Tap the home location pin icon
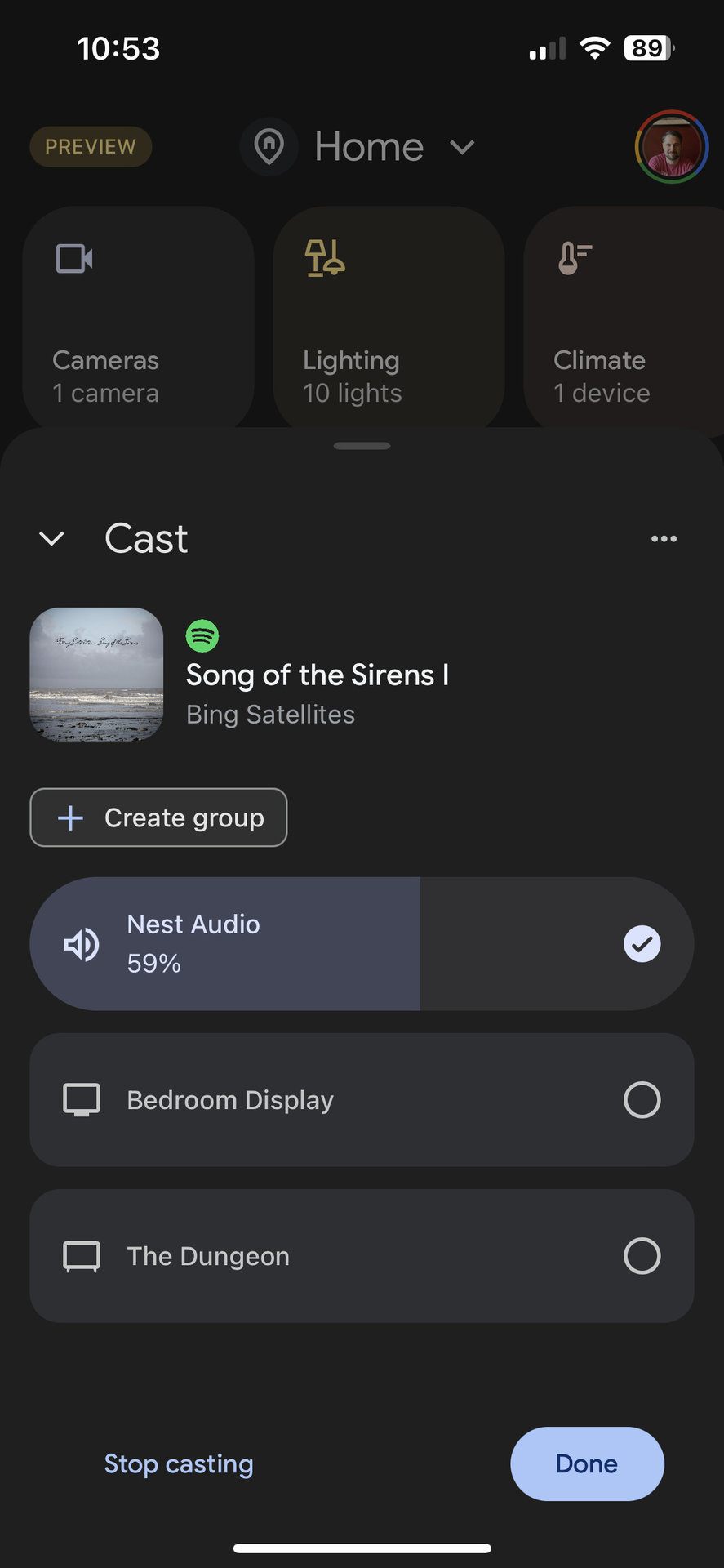The width and height of the screenshot is (724, 1568). [269, 147]
